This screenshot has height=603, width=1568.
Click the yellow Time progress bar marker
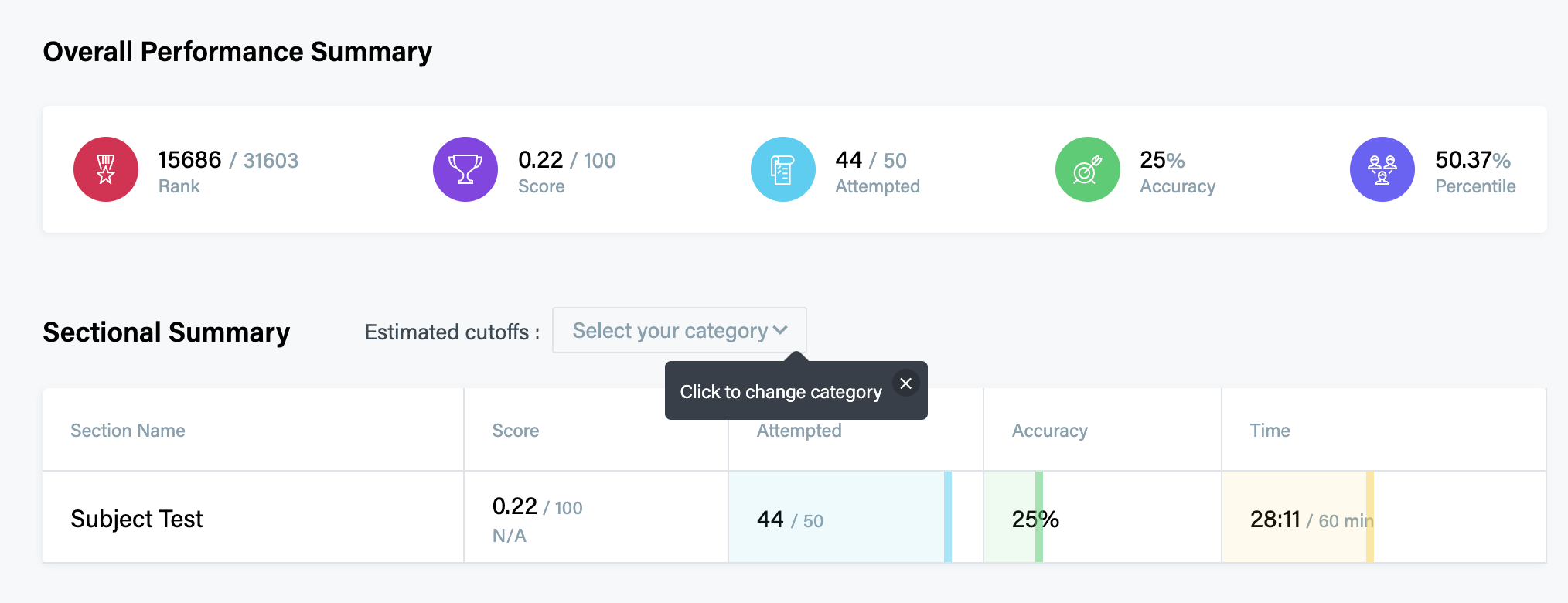1369,516
